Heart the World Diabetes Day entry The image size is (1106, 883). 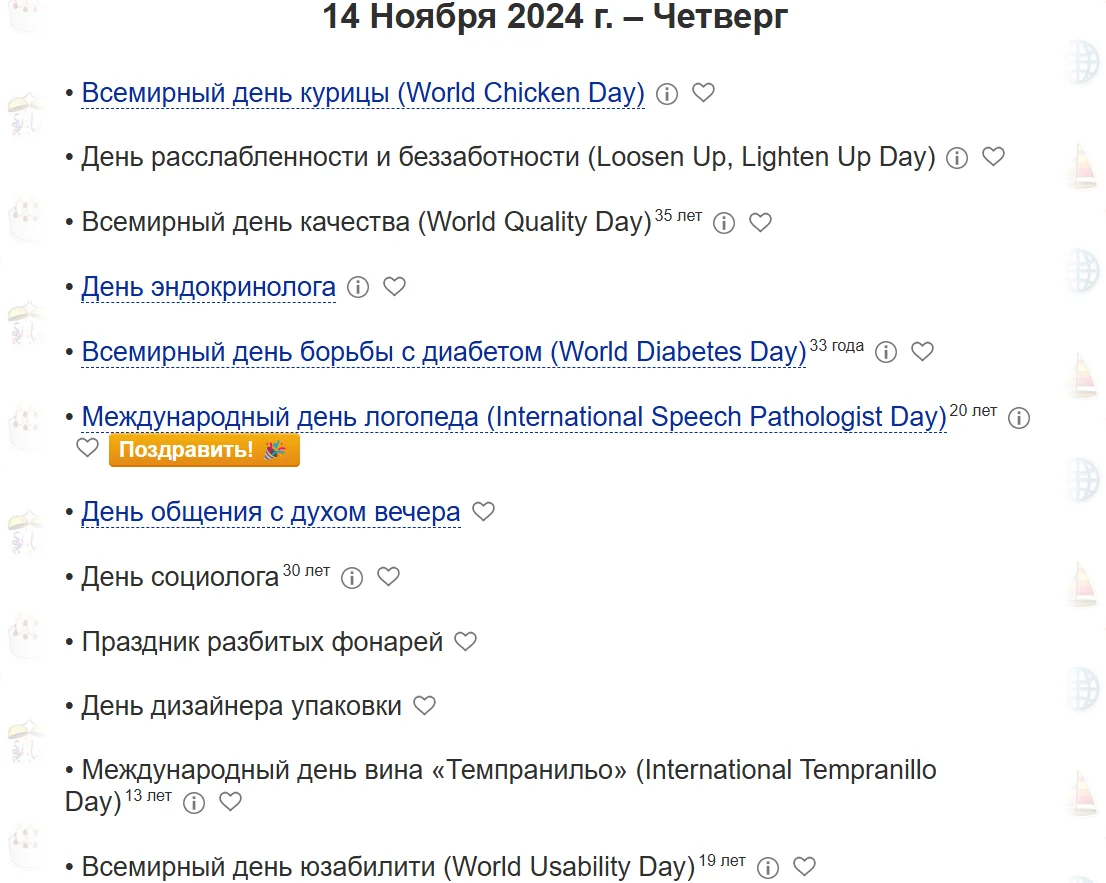coord(922,352)
